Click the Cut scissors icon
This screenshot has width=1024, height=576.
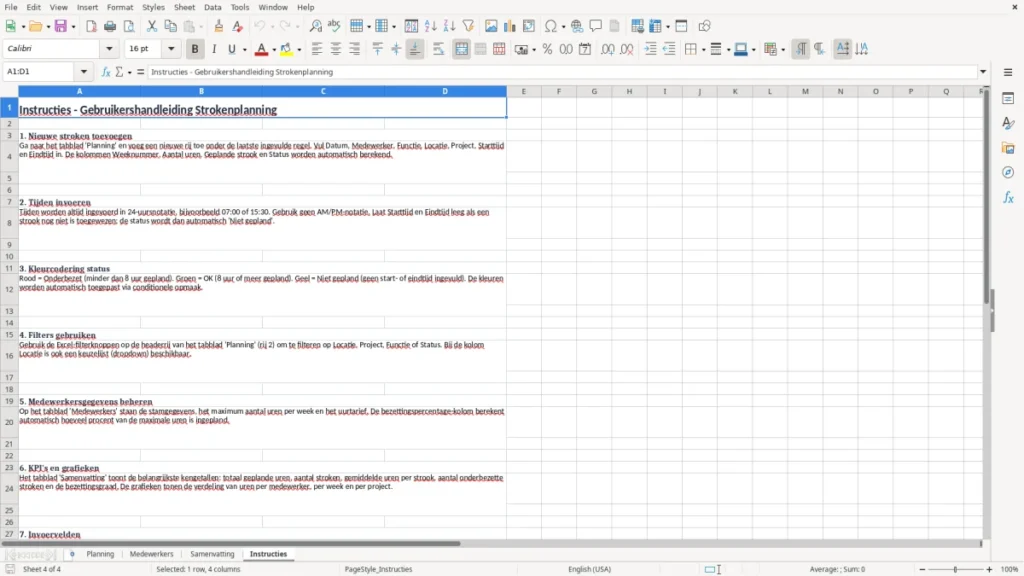click(x=152, y=26)
